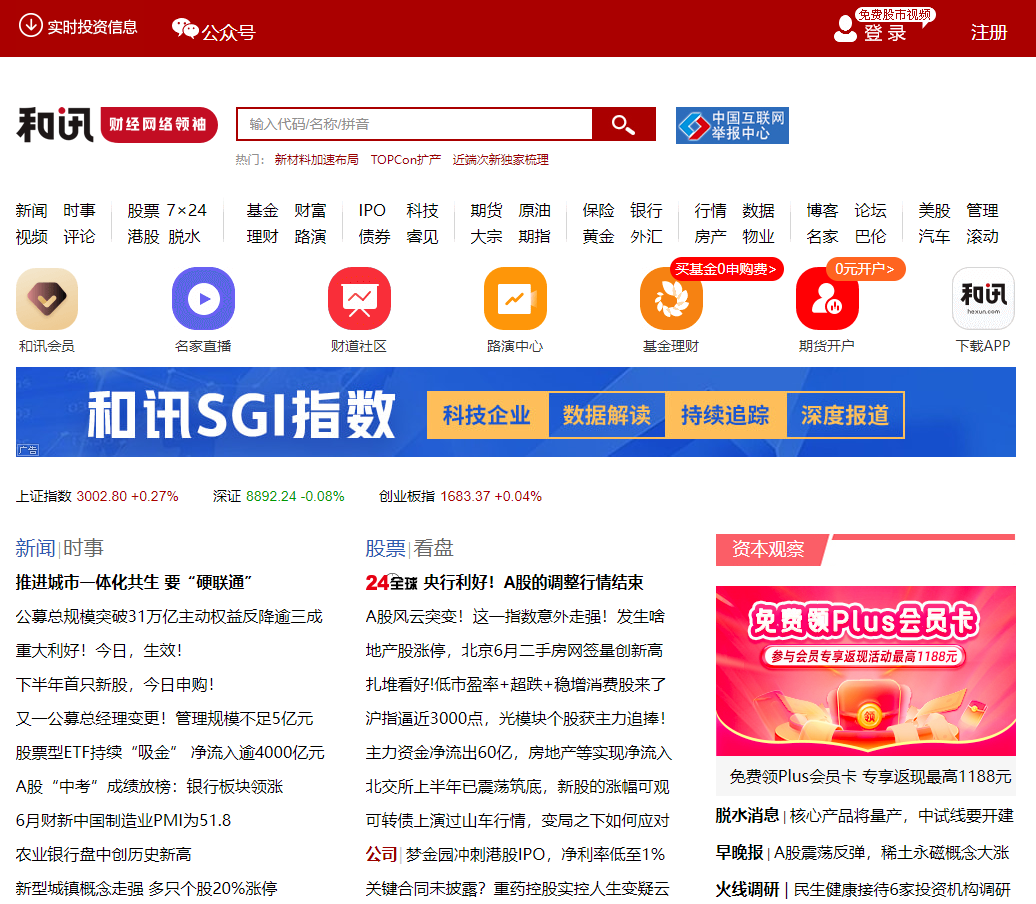Click the 0元开户 promo bubble

865,269
